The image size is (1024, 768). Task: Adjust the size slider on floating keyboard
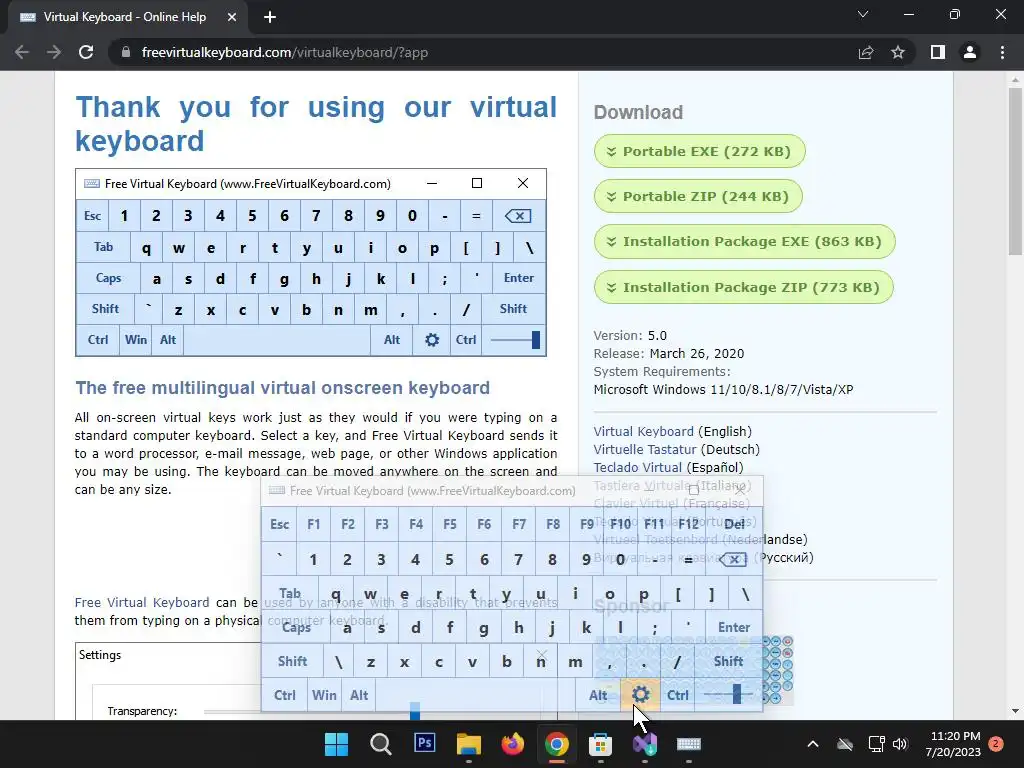tap(728, 695)
